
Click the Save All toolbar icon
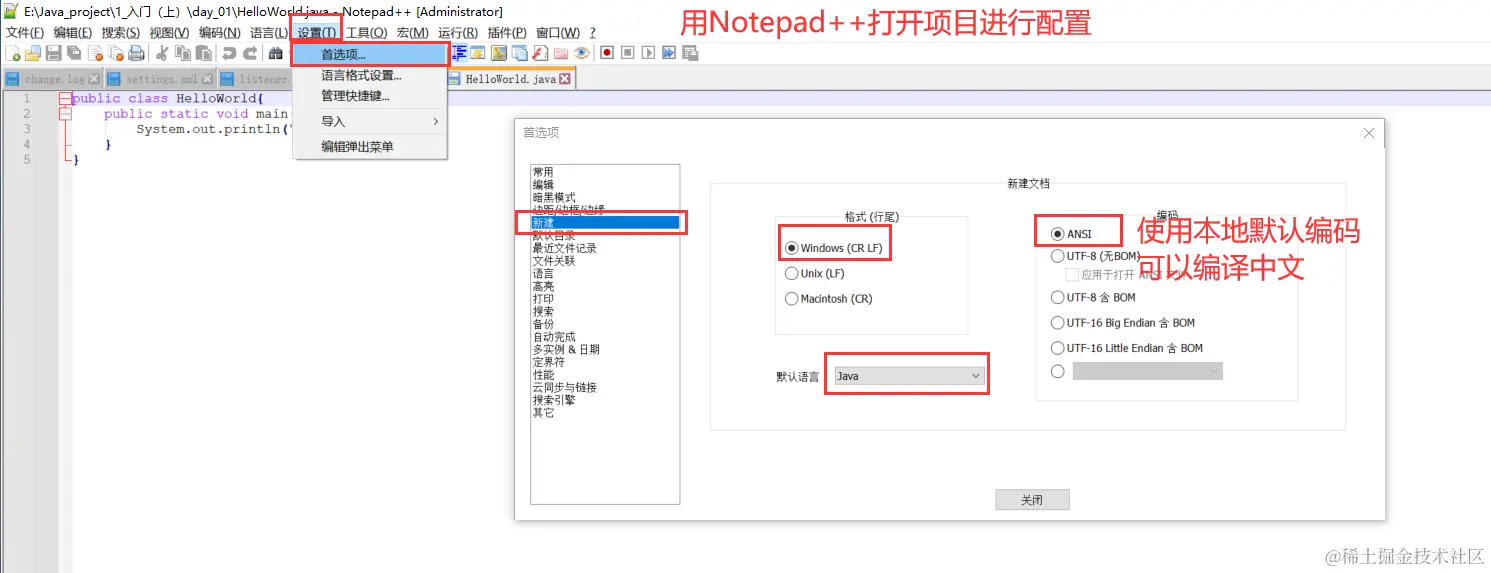[x=74, y=53]
